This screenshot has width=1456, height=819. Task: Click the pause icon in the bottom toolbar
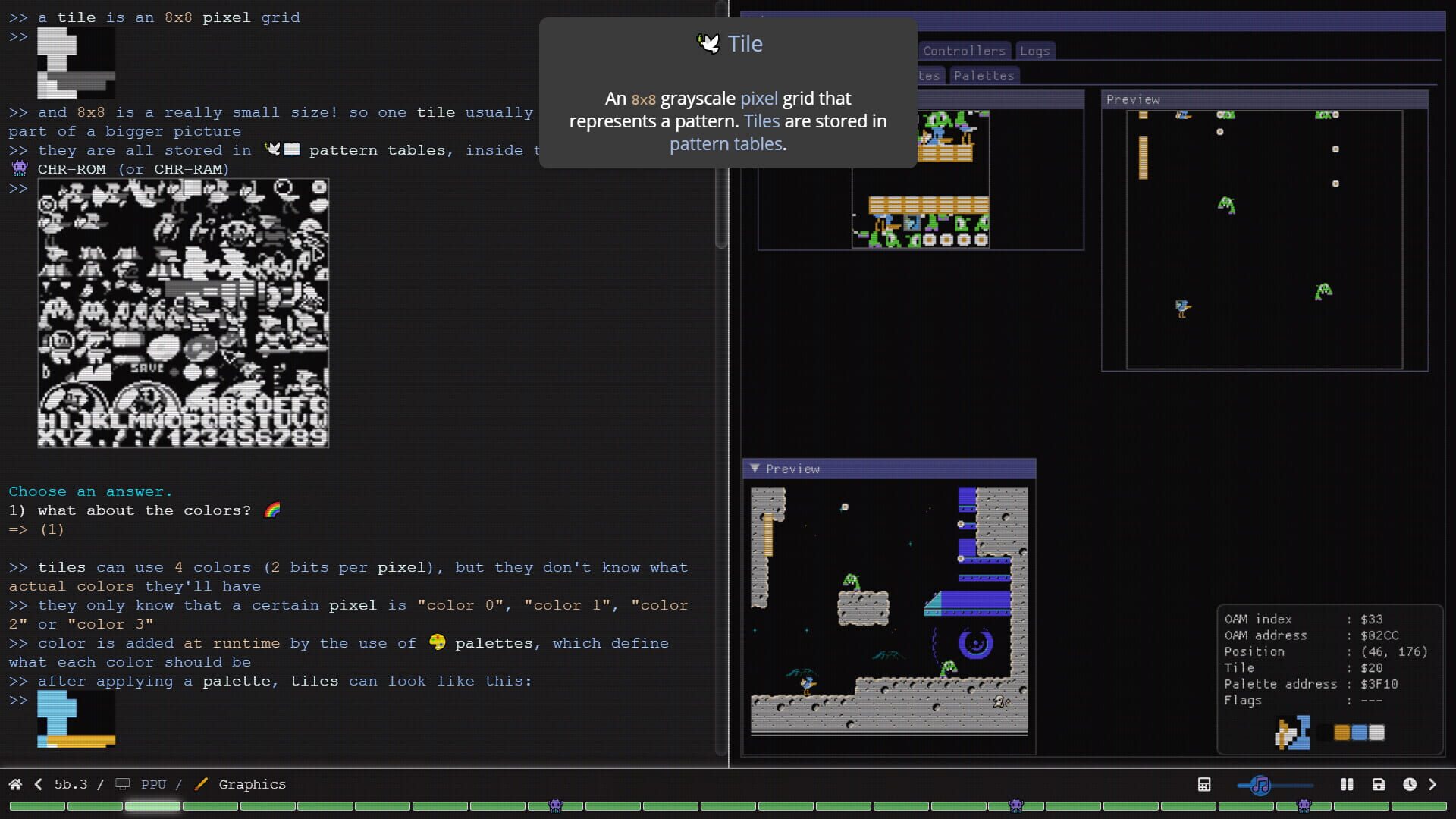point(1346,784)
